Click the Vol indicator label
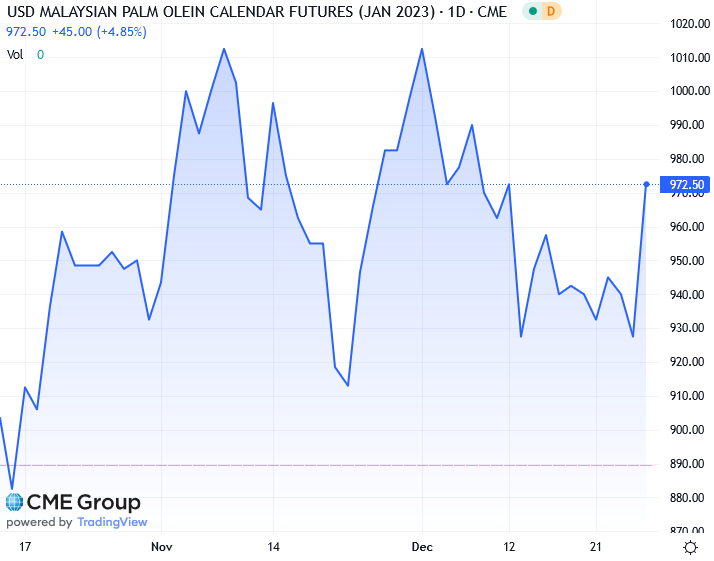The height and width of the screenshot is (561, 714). tap(15, 55)
